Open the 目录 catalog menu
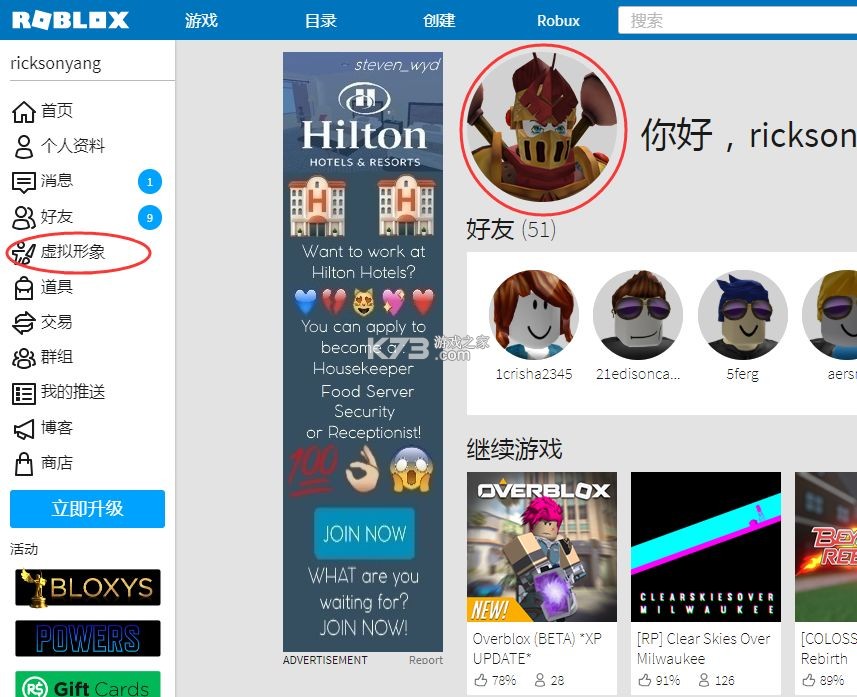Viewport: 857px width, 697px height. 320,19
